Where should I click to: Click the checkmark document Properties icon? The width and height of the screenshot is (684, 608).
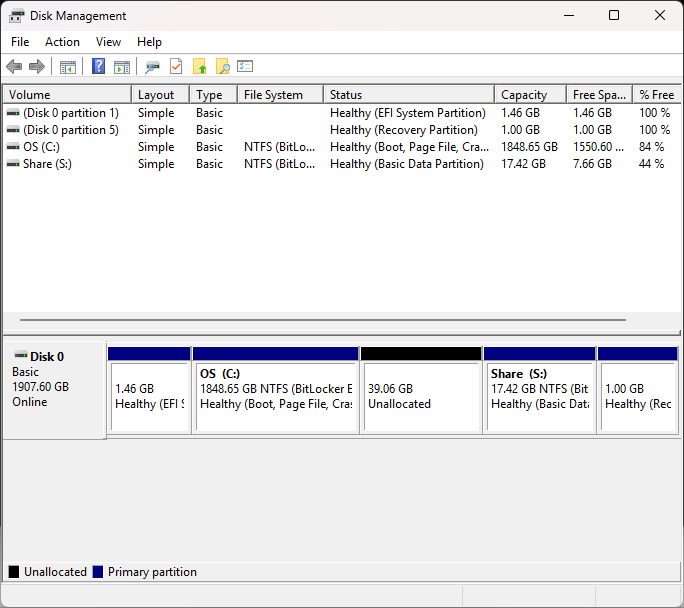[x=176, y=67]
